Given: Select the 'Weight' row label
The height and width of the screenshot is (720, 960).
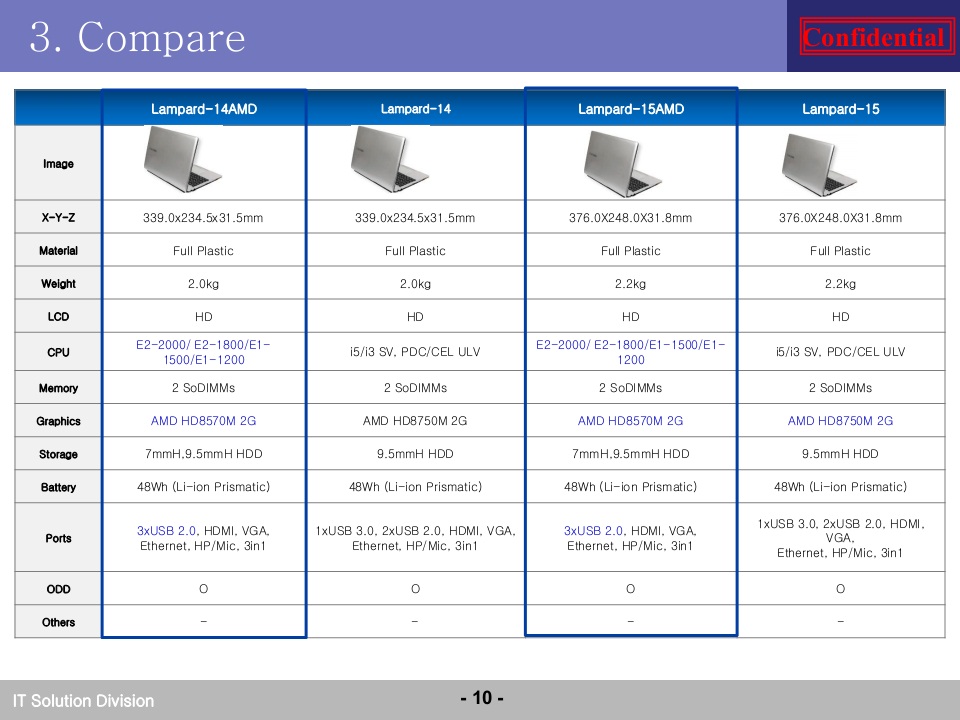Looking at the screenshot, I should 58,283.
